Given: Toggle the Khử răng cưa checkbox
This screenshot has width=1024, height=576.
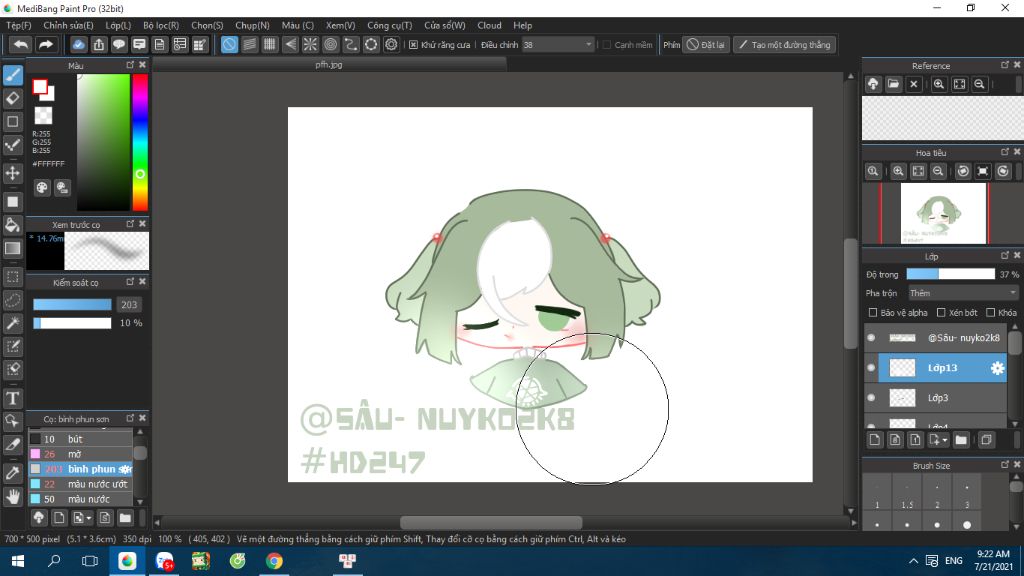Looking at the screenshot, I should pos(413,45).
